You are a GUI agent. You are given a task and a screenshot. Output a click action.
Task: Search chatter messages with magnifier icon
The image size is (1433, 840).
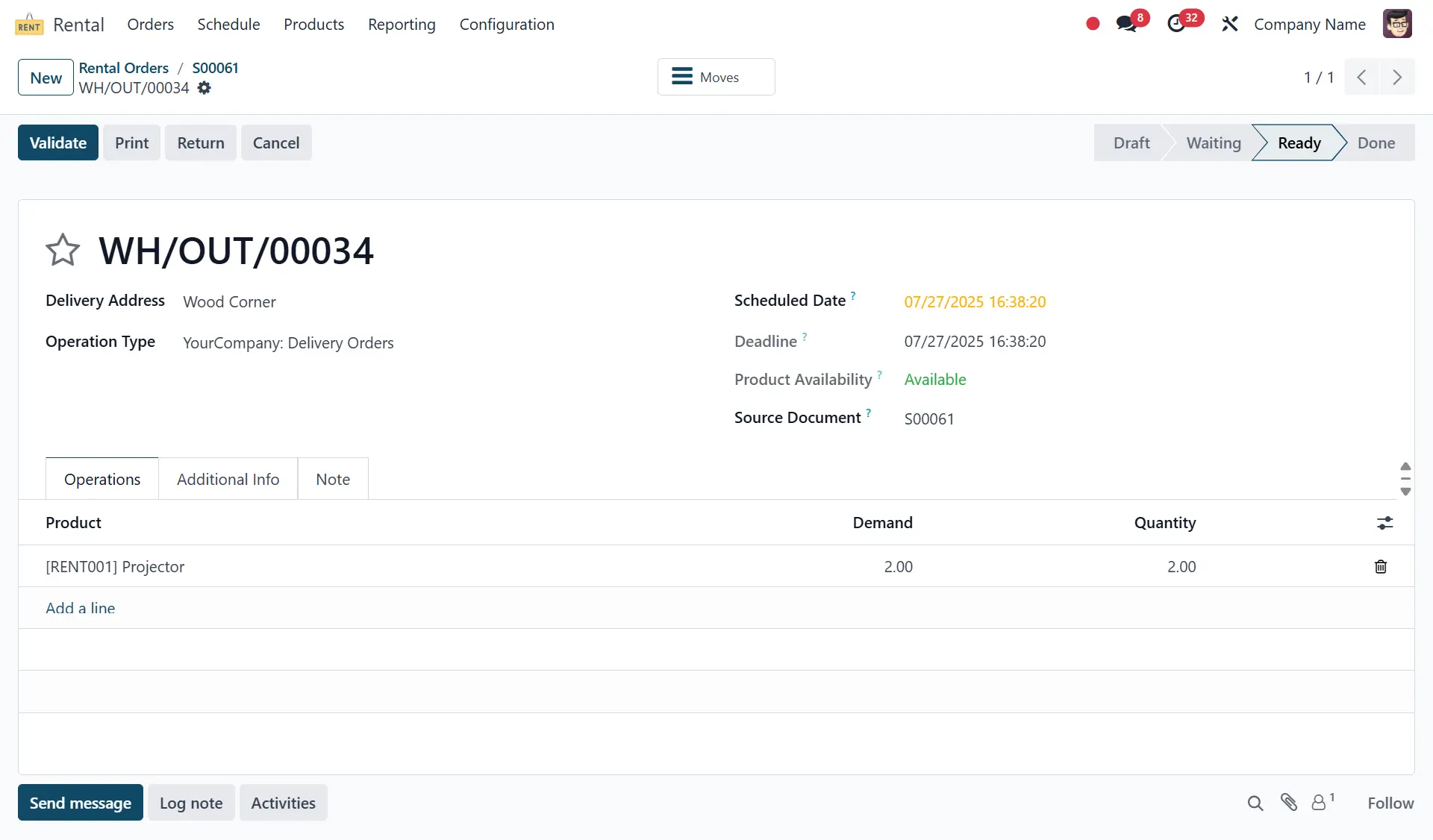(x=1255, y=803)
